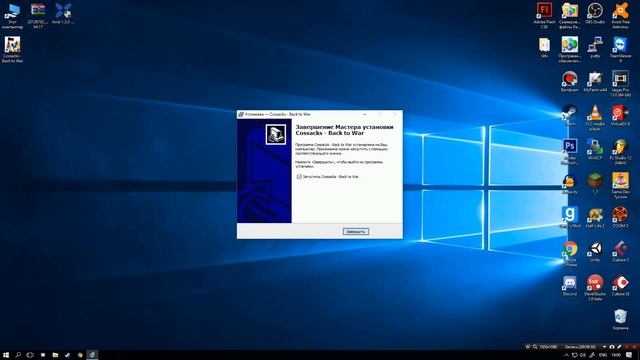The image size is (640, 360).
Task: Select the WinRAR archive desktop file
Action: click(38, 16)
